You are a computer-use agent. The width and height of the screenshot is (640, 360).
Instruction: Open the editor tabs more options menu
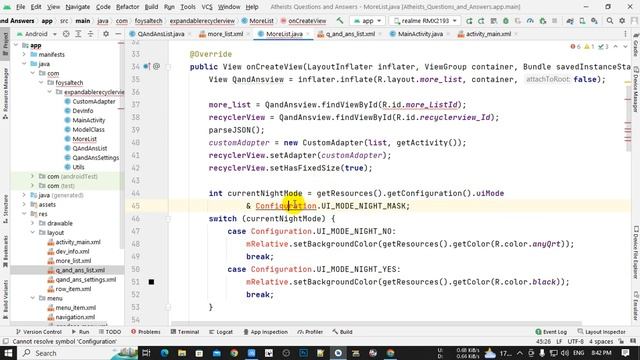[625, 34]
